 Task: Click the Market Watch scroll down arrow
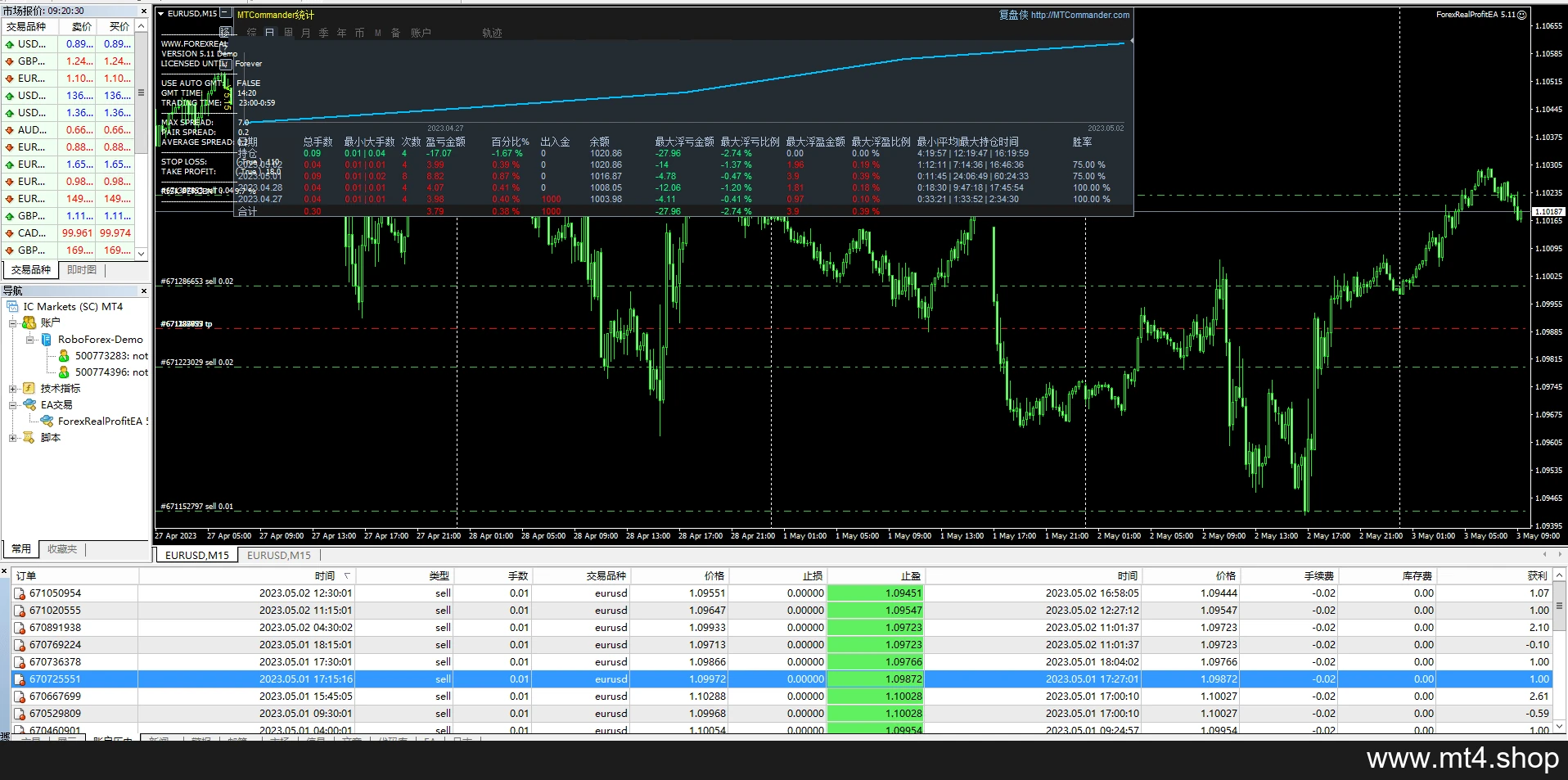[x=142, y=254]
